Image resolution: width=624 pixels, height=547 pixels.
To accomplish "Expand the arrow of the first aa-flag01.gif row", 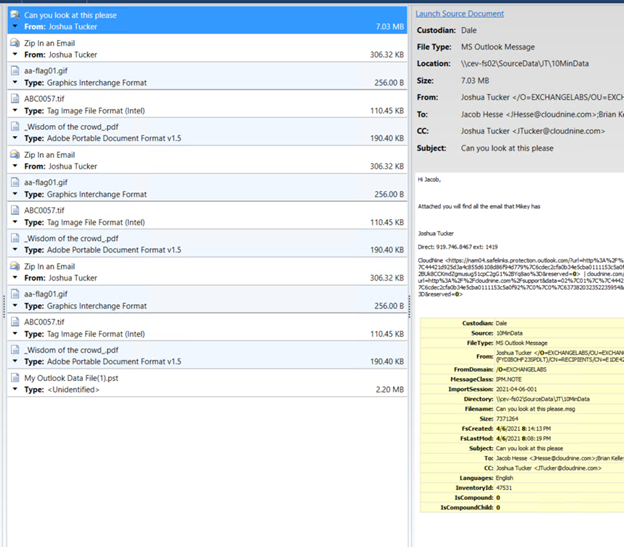I will coord(15,82).
